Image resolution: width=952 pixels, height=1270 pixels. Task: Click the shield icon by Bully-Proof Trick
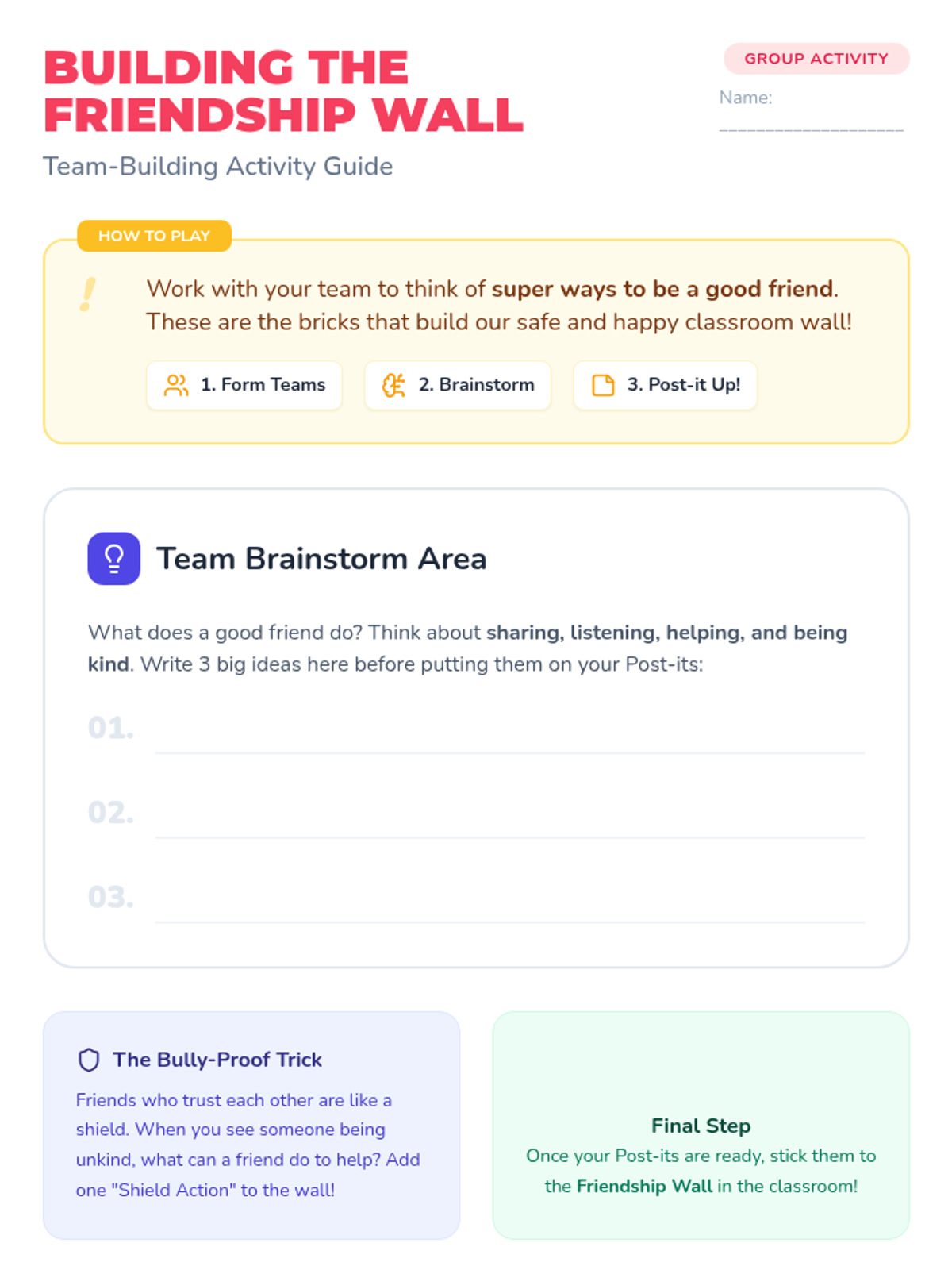[x=89, y=1060]
